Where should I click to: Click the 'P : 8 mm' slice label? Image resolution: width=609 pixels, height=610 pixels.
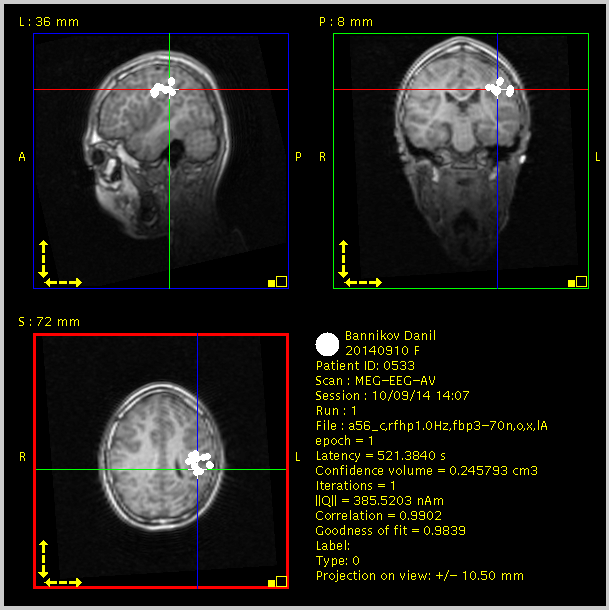point(346,22)
